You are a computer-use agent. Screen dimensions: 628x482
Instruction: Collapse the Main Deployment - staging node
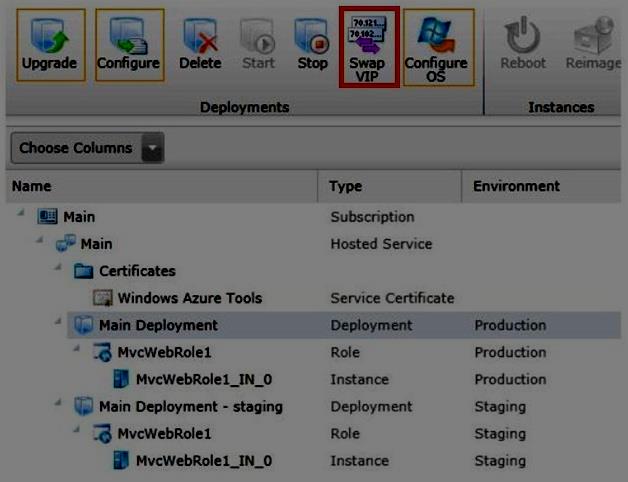pos(58,402)
